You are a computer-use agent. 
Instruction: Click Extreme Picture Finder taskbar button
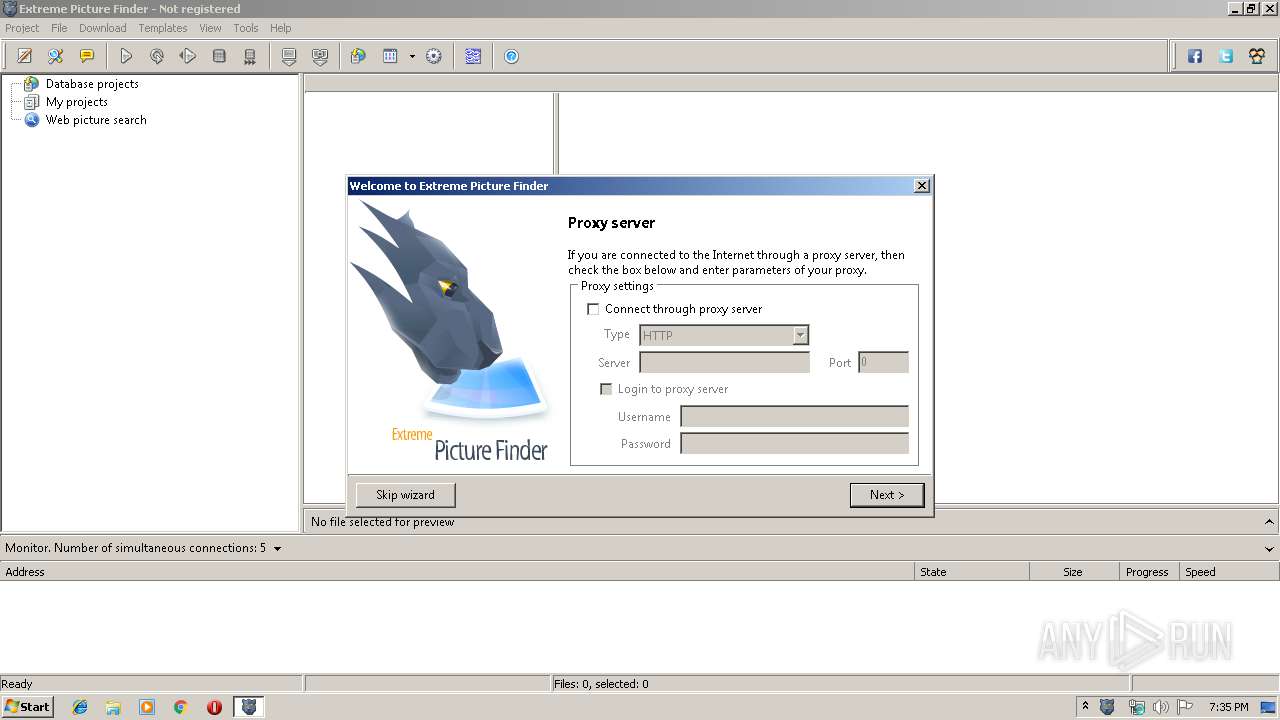tap(249, 707)
